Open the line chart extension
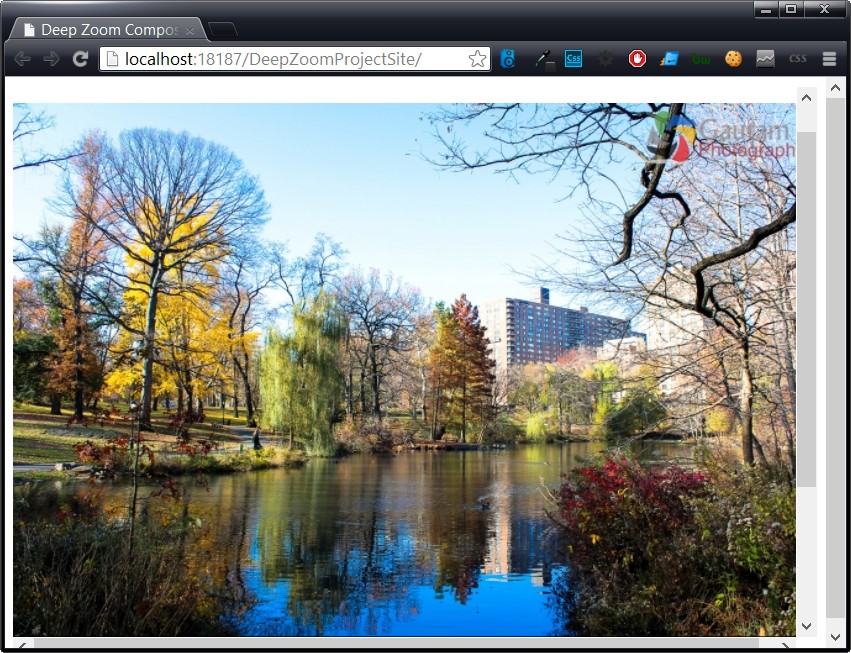Image resolution: width=851 pixels, height=653 pixels. point(765,59)
